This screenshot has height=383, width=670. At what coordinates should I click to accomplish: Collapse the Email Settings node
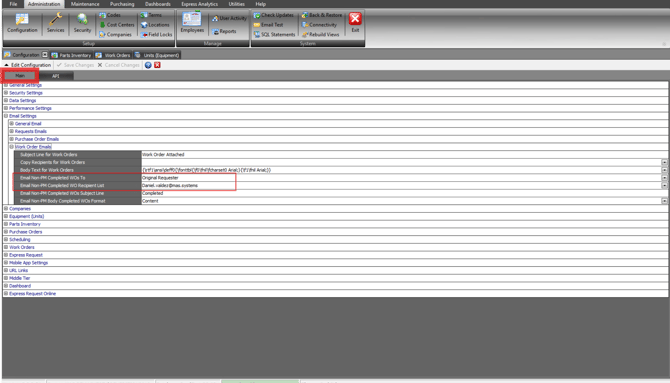pos(6,116)
